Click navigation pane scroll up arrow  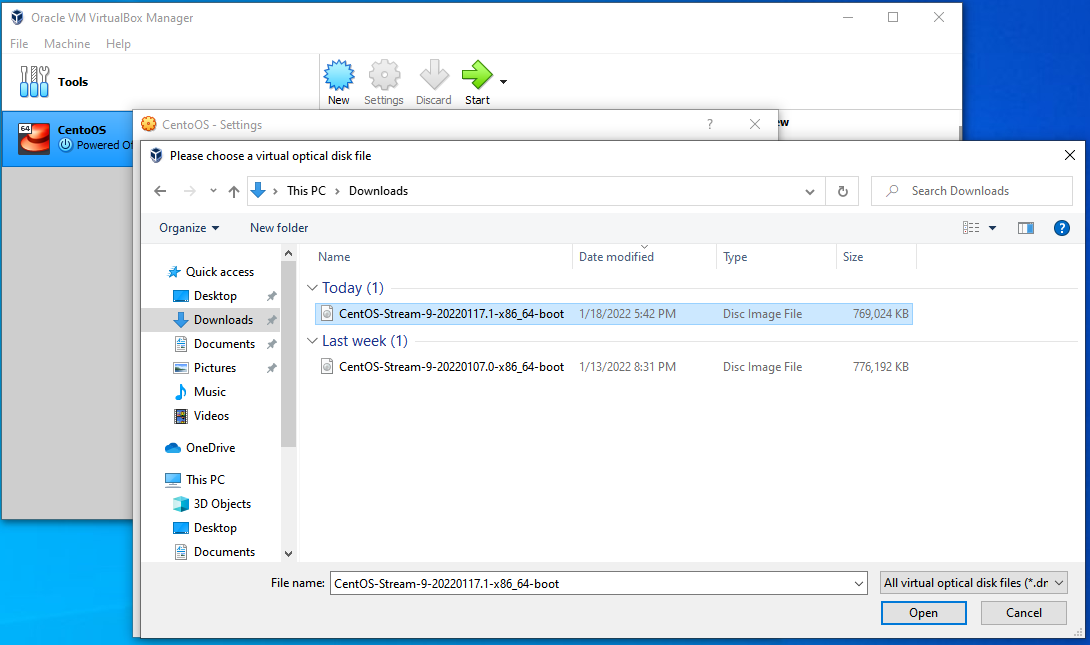tap(288, 254)
